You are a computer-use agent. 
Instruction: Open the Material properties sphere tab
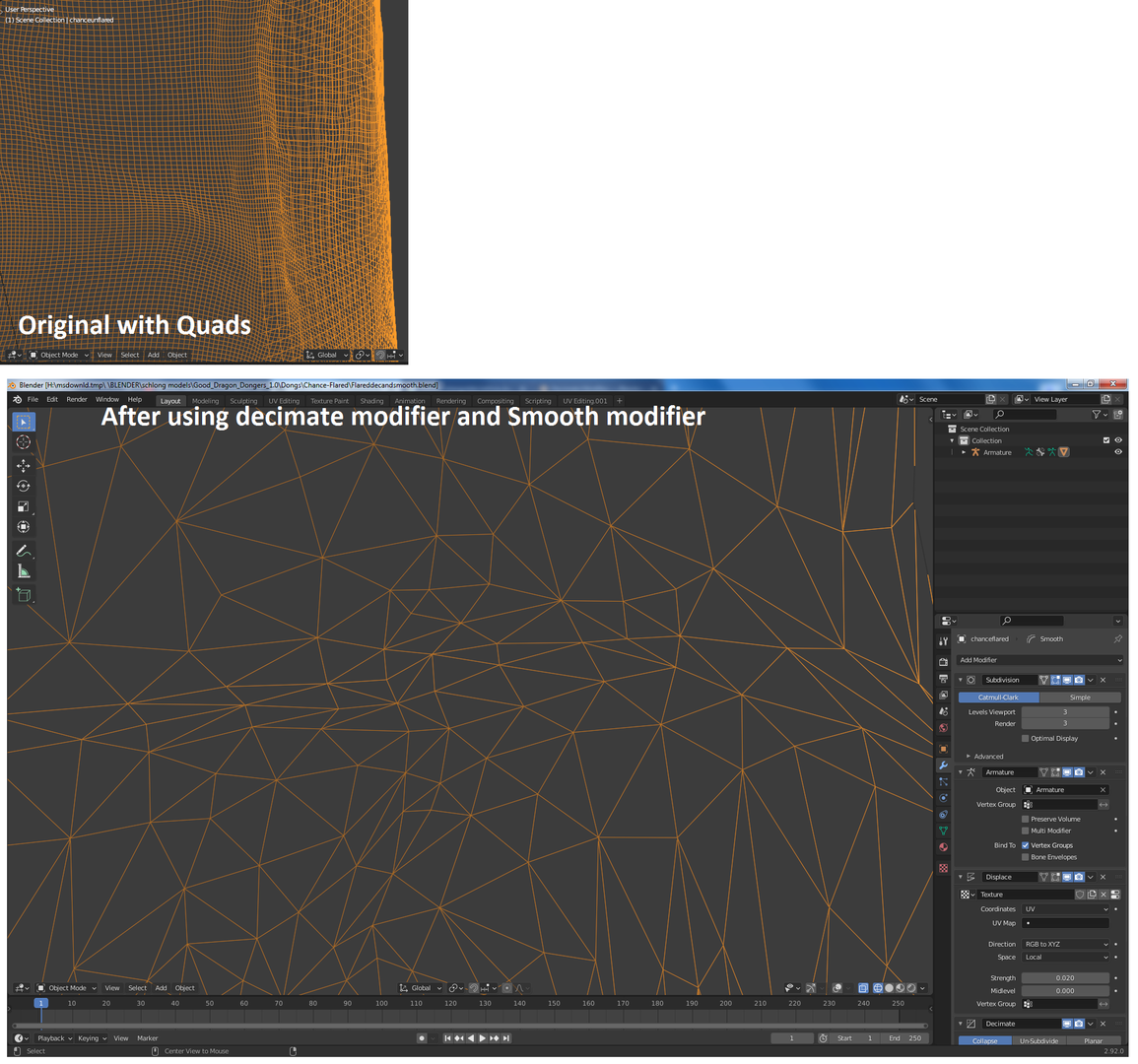click(944, 847)
